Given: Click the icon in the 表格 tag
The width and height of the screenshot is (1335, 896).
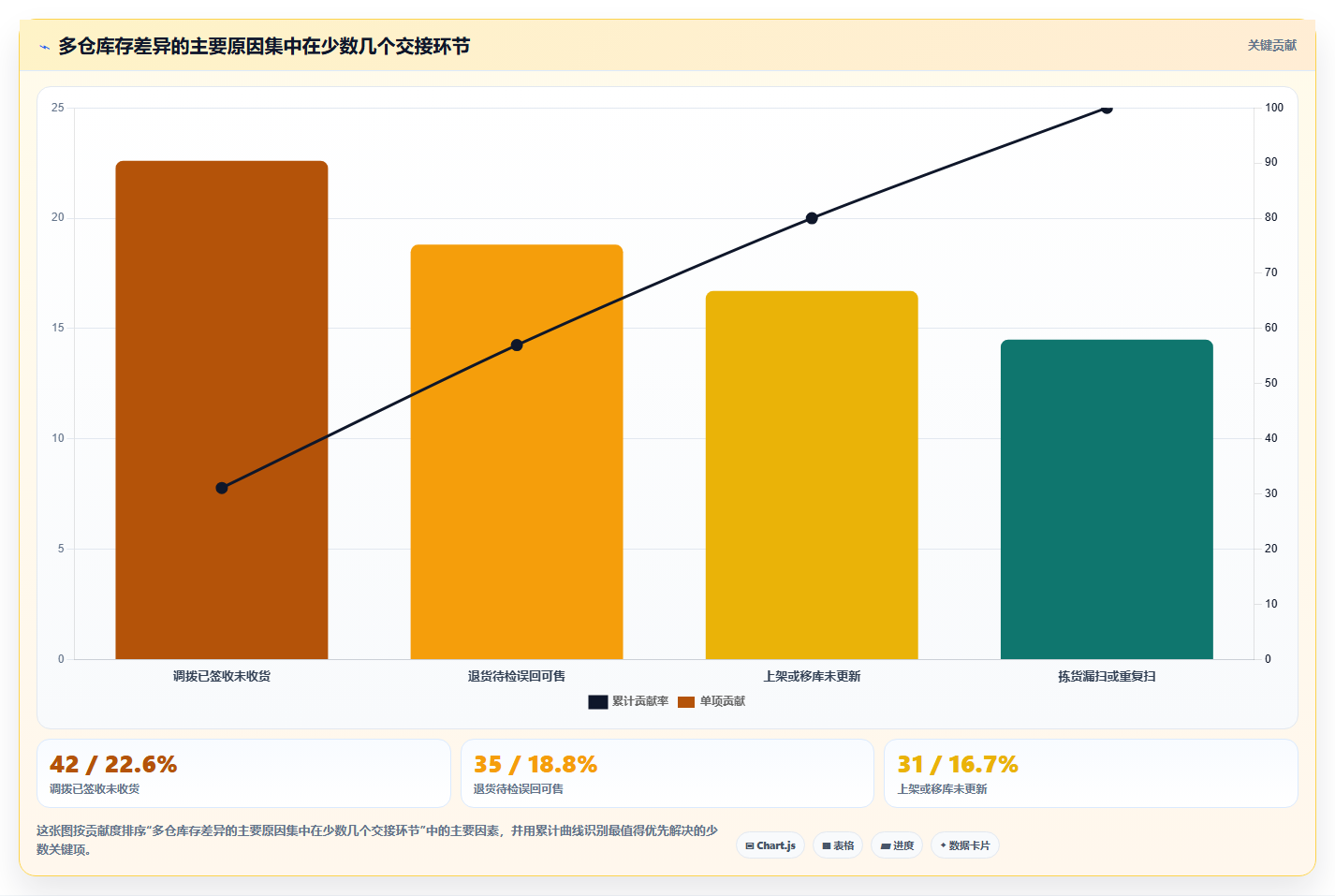Looking at the screenshot, I should tap(827, 846).
